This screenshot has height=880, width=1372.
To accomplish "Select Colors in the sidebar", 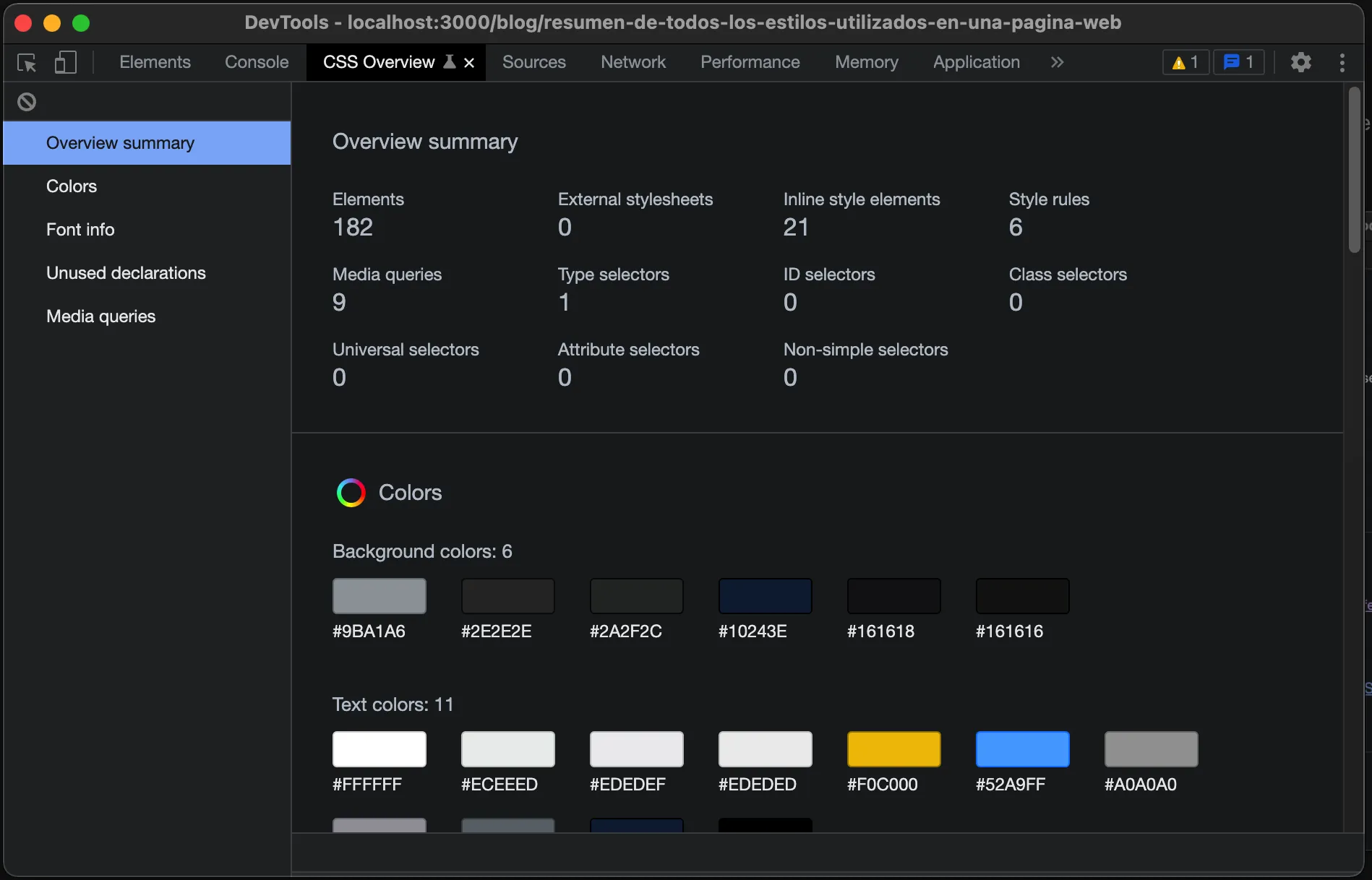I will tap(71, 186).
